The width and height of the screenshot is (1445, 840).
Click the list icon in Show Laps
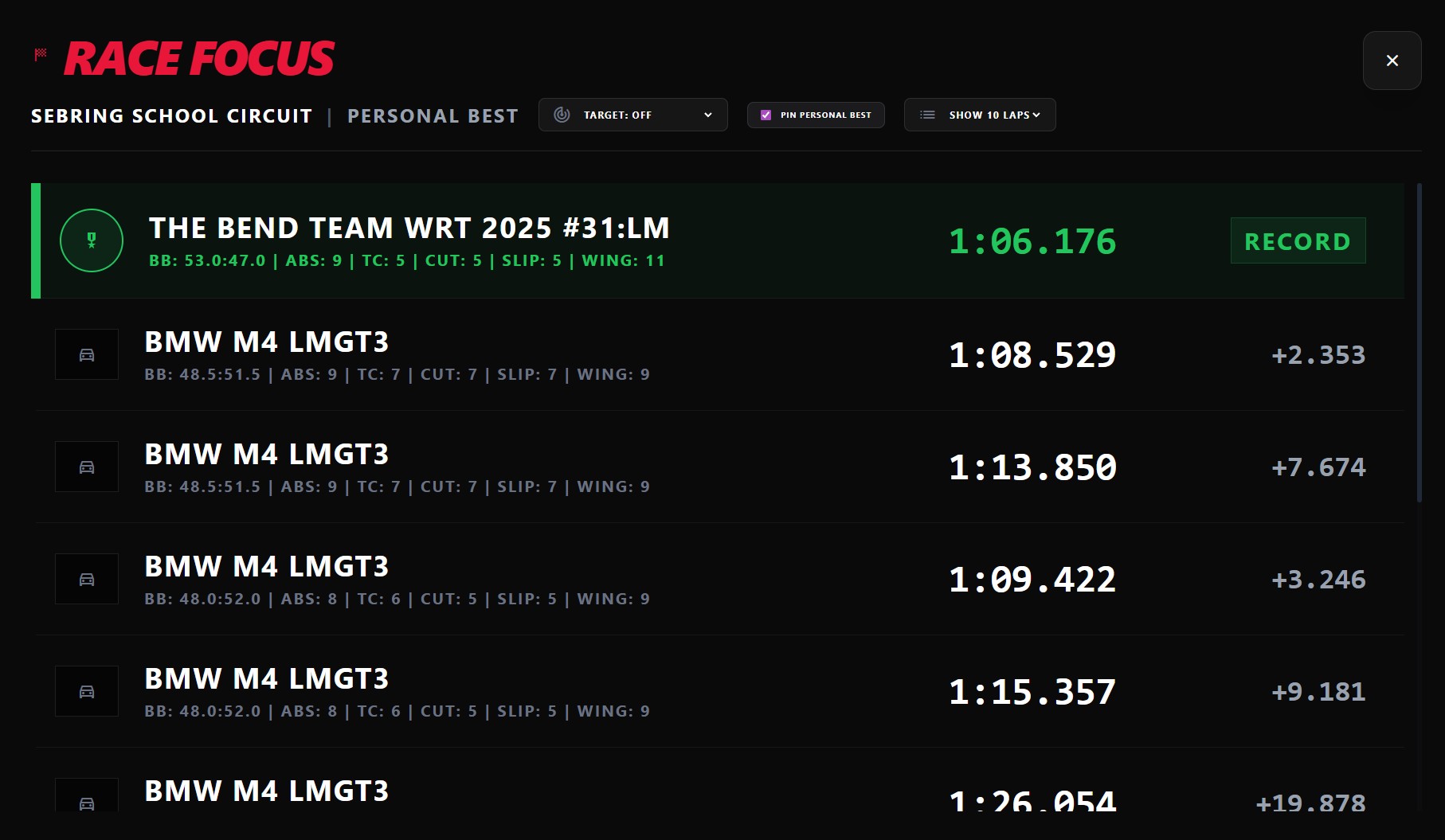927,115
